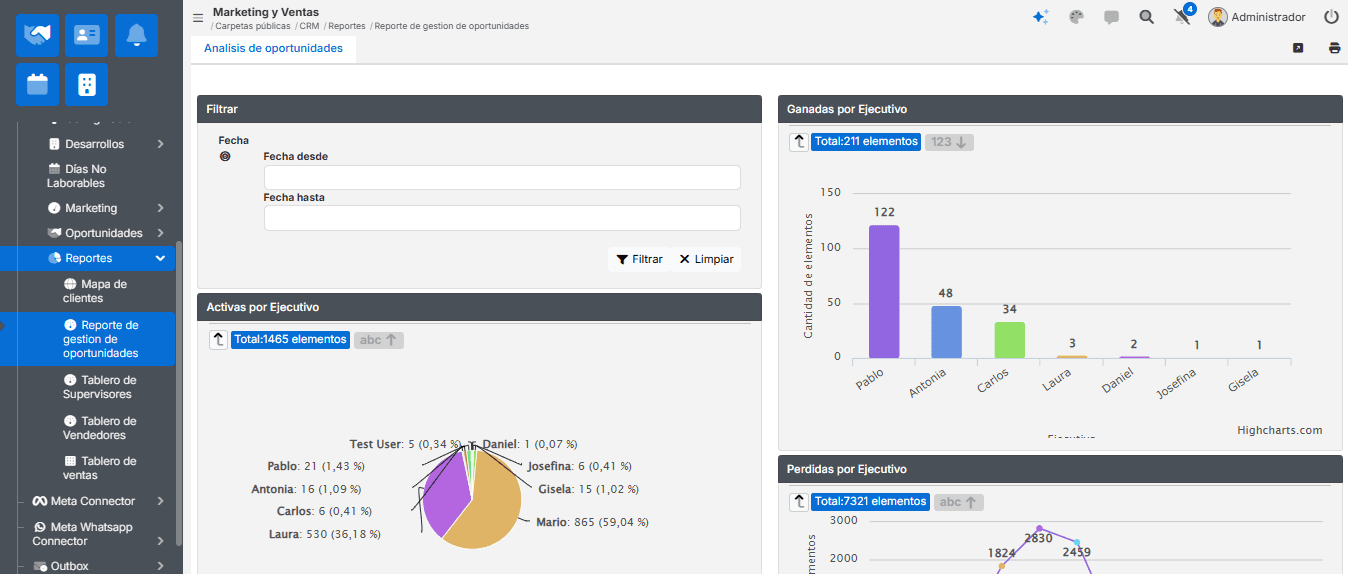Open the bell shortcut tile in sidebar
Viewport: 1348px width, 574px height.
coord(136,35)
